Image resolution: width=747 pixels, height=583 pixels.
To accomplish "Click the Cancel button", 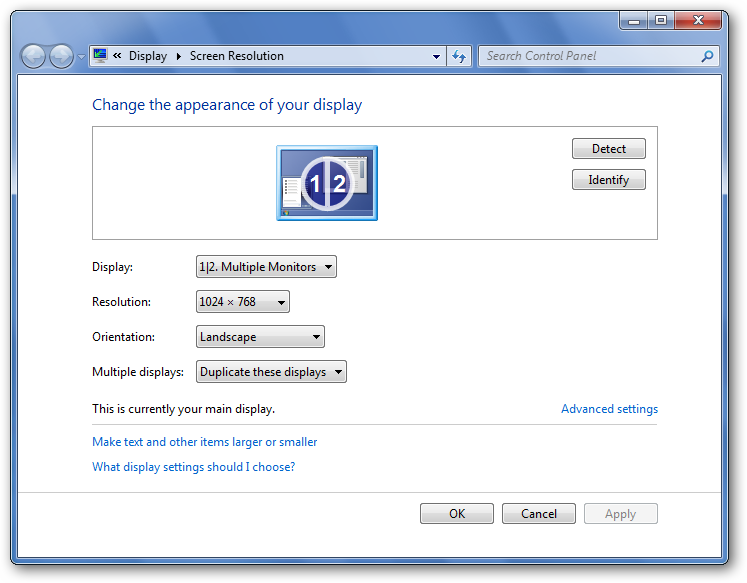I will tap(539, 513).
